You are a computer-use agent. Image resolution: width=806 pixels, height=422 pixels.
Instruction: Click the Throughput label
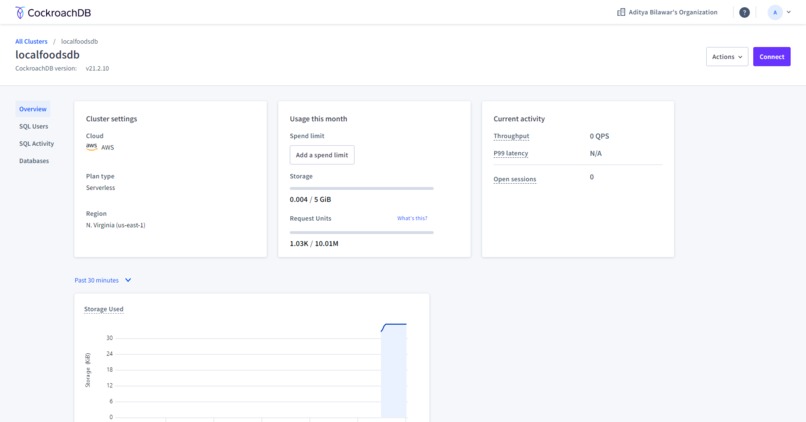[x=511, y=136]
